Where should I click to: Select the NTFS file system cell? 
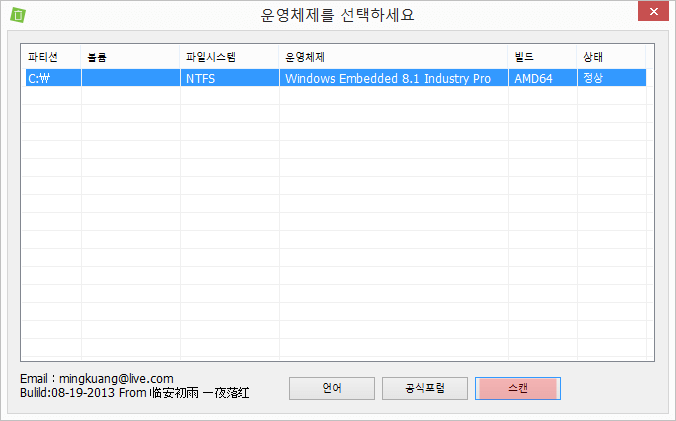pos(230,78)
